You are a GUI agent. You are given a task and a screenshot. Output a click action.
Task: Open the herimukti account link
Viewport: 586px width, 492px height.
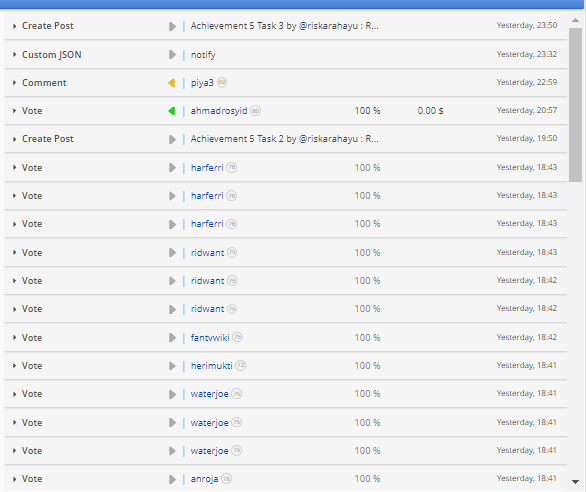(212, 366)
